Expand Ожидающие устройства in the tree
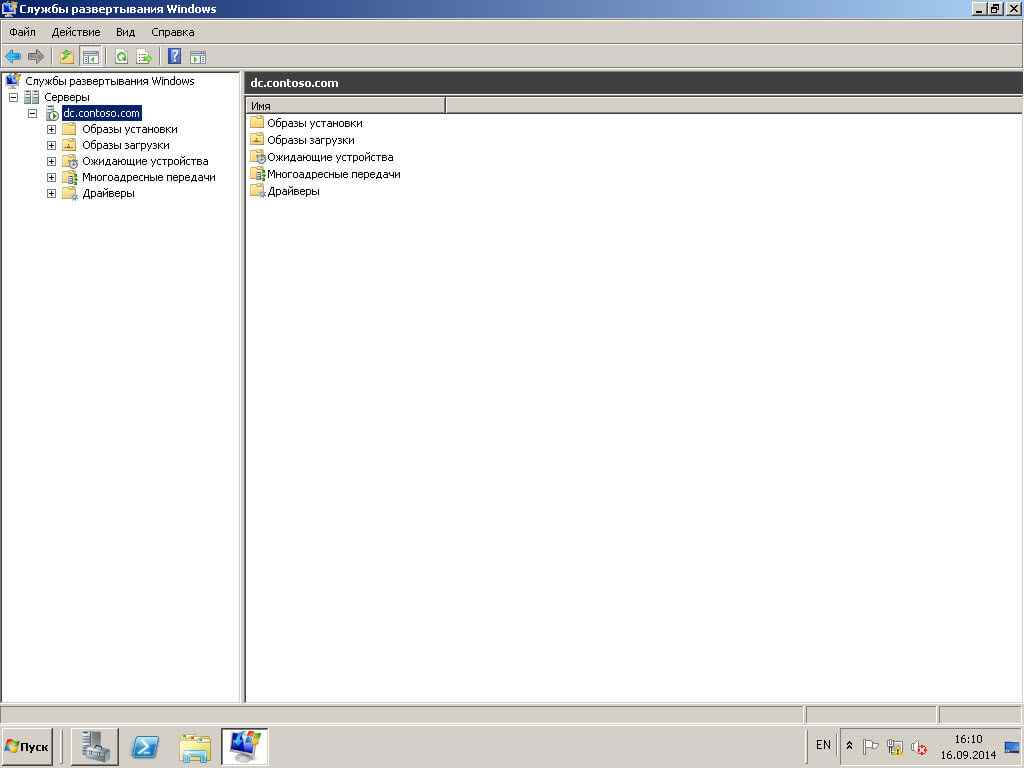 [52, 161]
